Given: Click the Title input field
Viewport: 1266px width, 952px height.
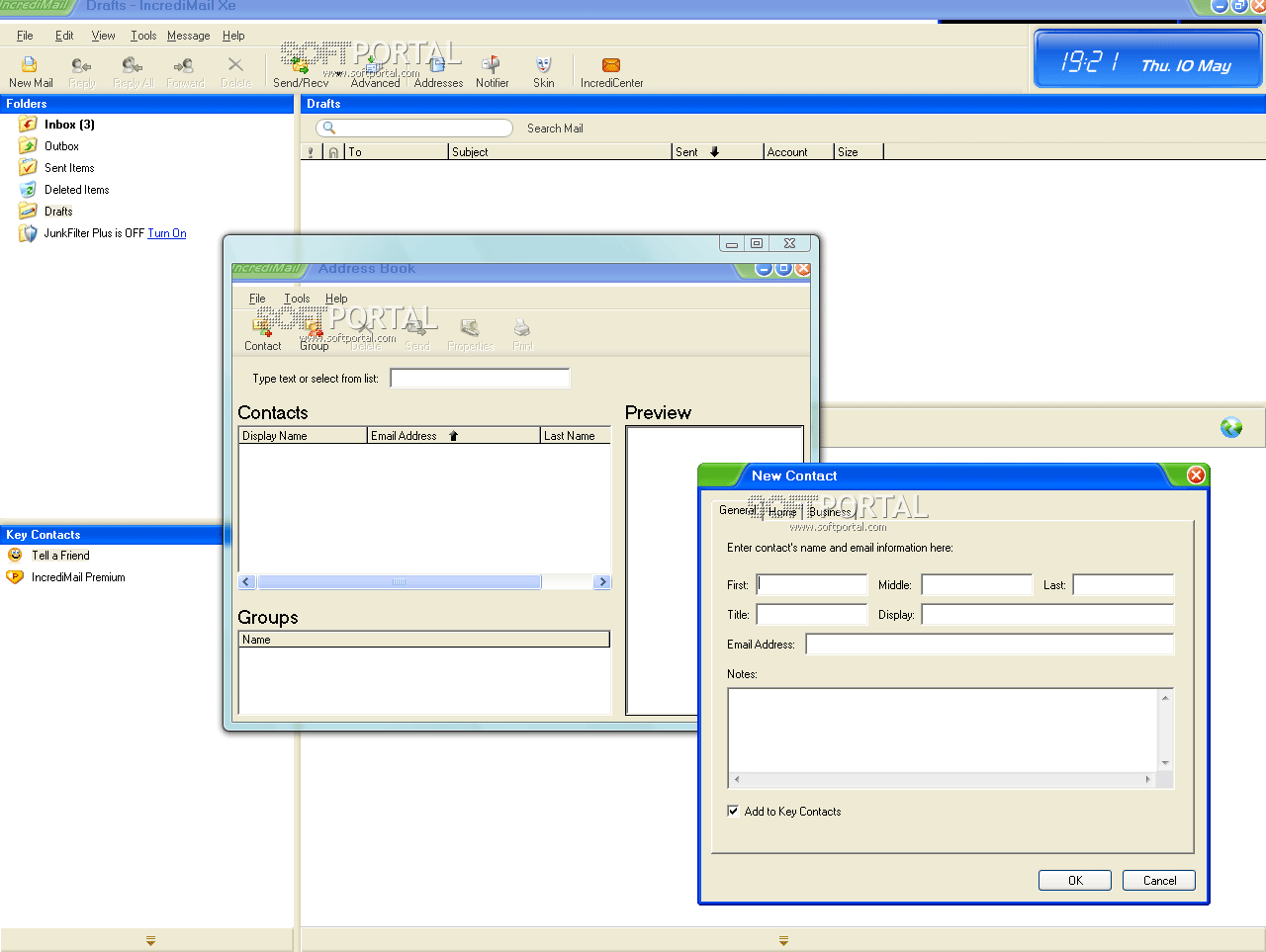Looking at the screenshot, I should click(x=812, y=614).
